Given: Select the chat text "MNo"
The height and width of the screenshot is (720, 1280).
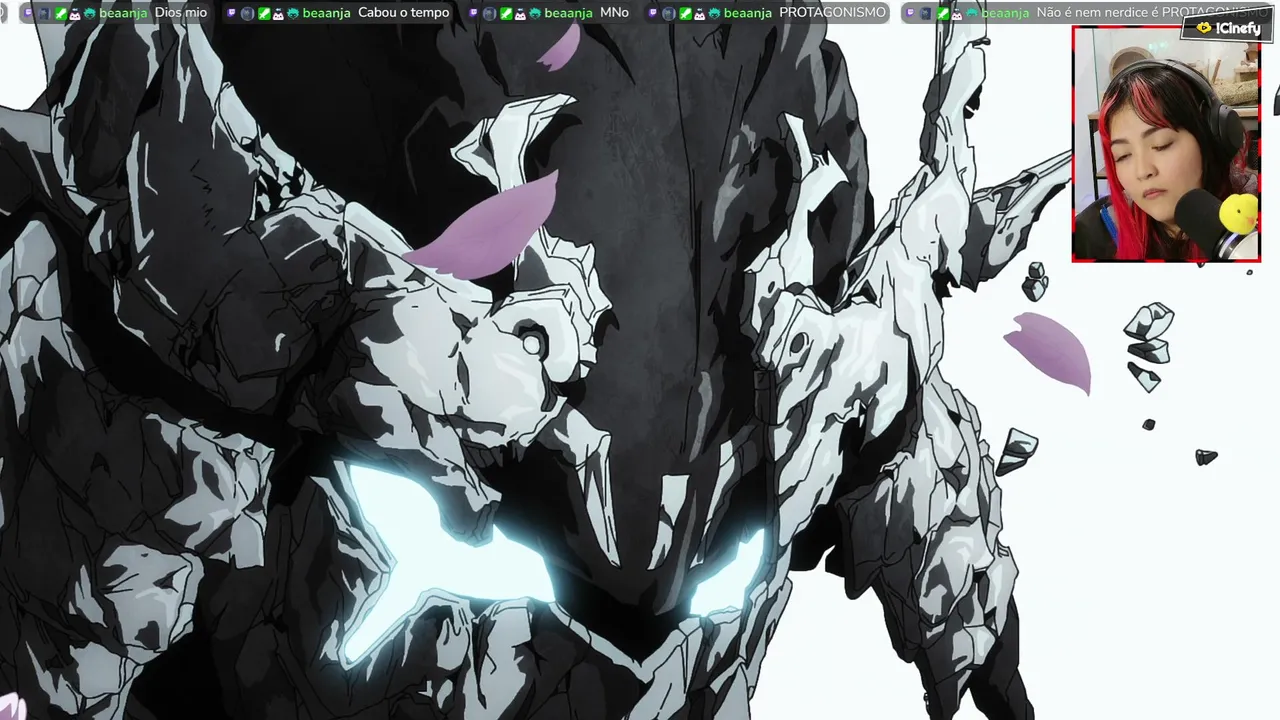Looking at the screenshot, I should click(x=614, y=13).
